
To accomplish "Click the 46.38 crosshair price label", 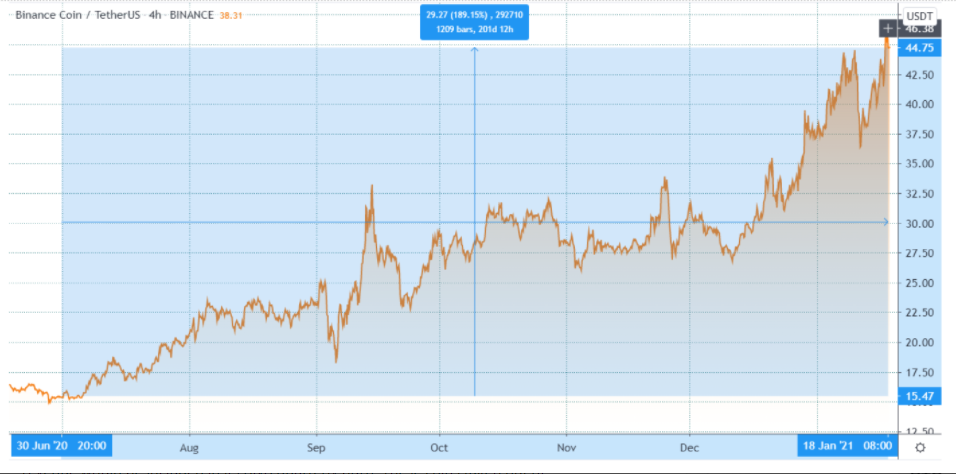I will coord(920,29).
